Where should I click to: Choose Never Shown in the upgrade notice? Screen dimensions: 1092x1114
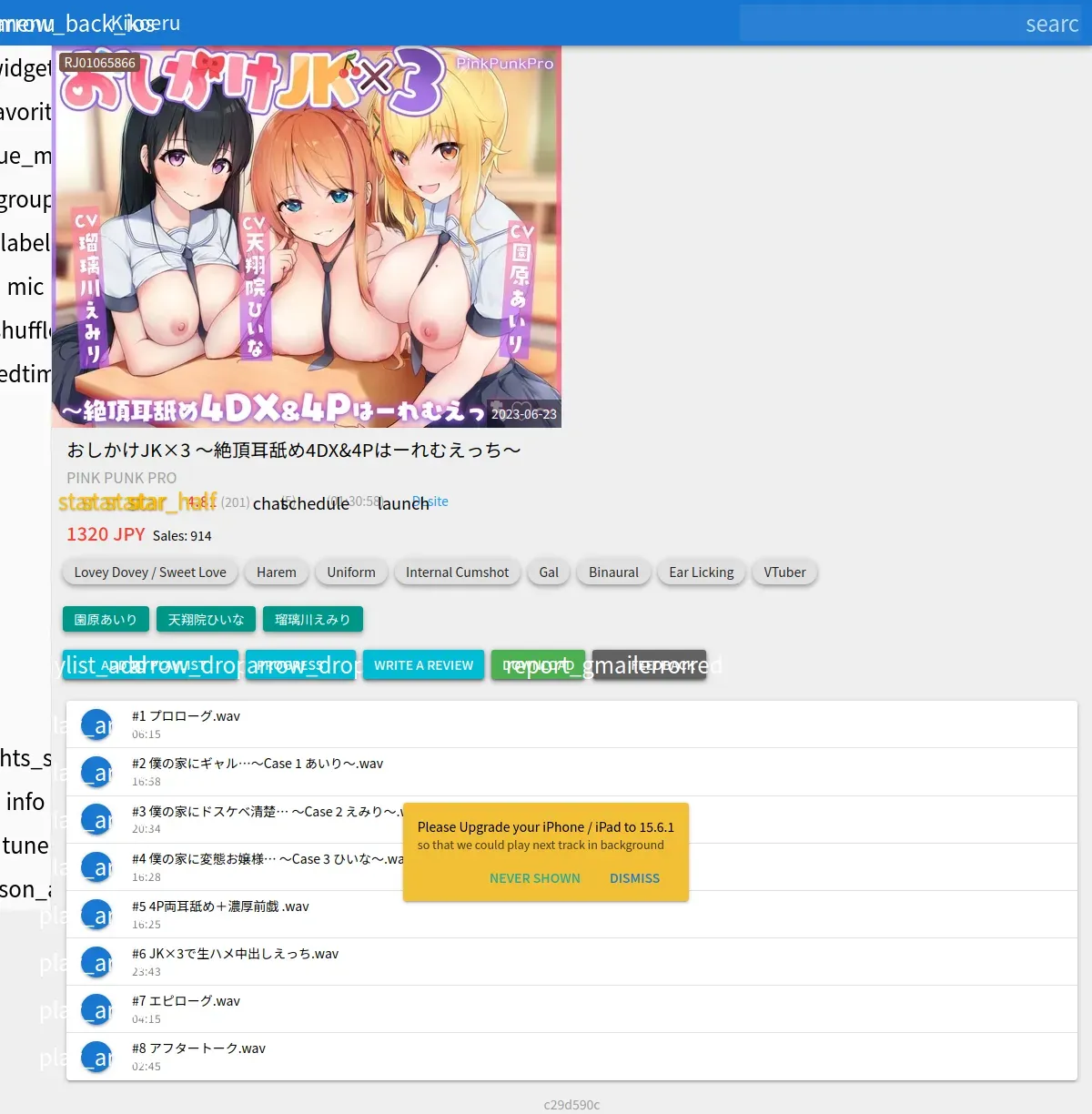pos(535,878)
